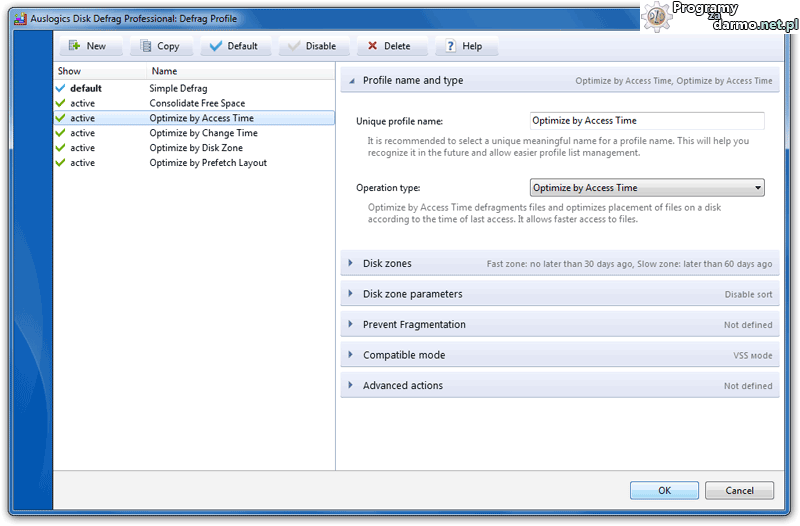Click the Copy profile toolbar icon
The width and height of the screenshot is (800, 526).
pos(147,46)
